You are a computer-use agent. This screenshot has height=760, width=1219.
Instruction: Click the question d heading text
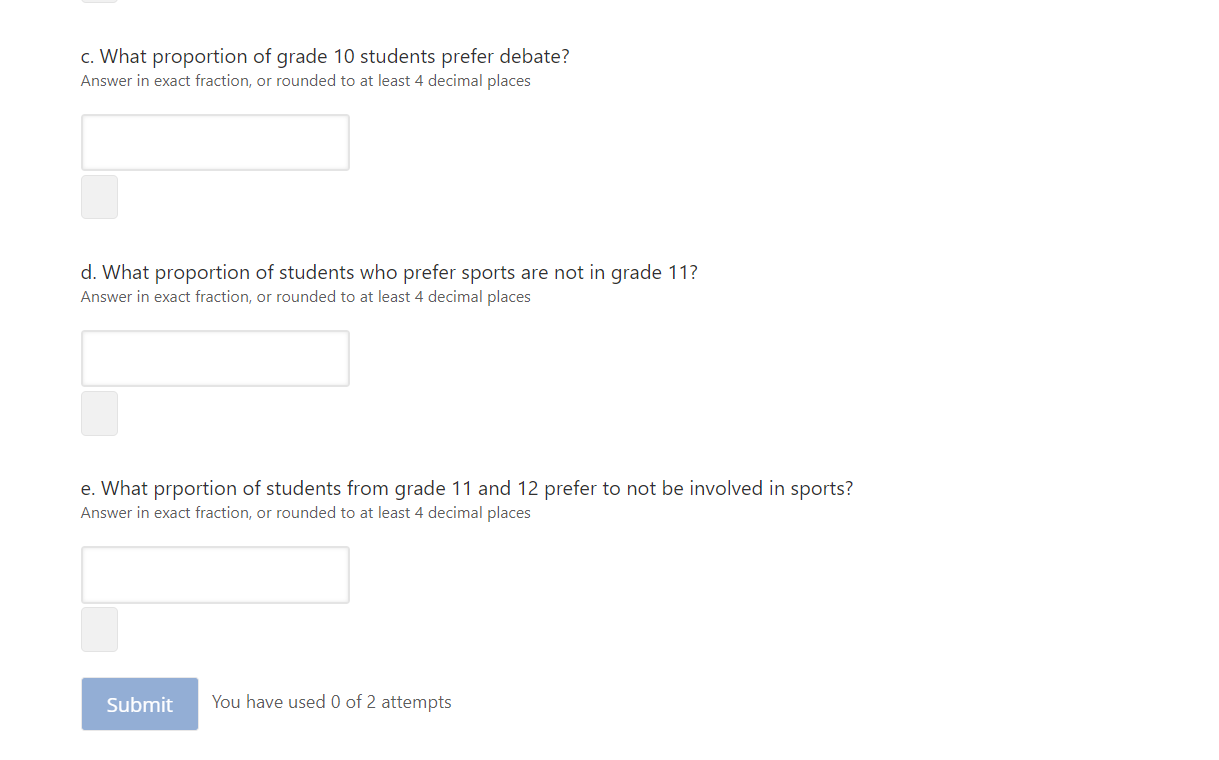[x=389, y=272]
